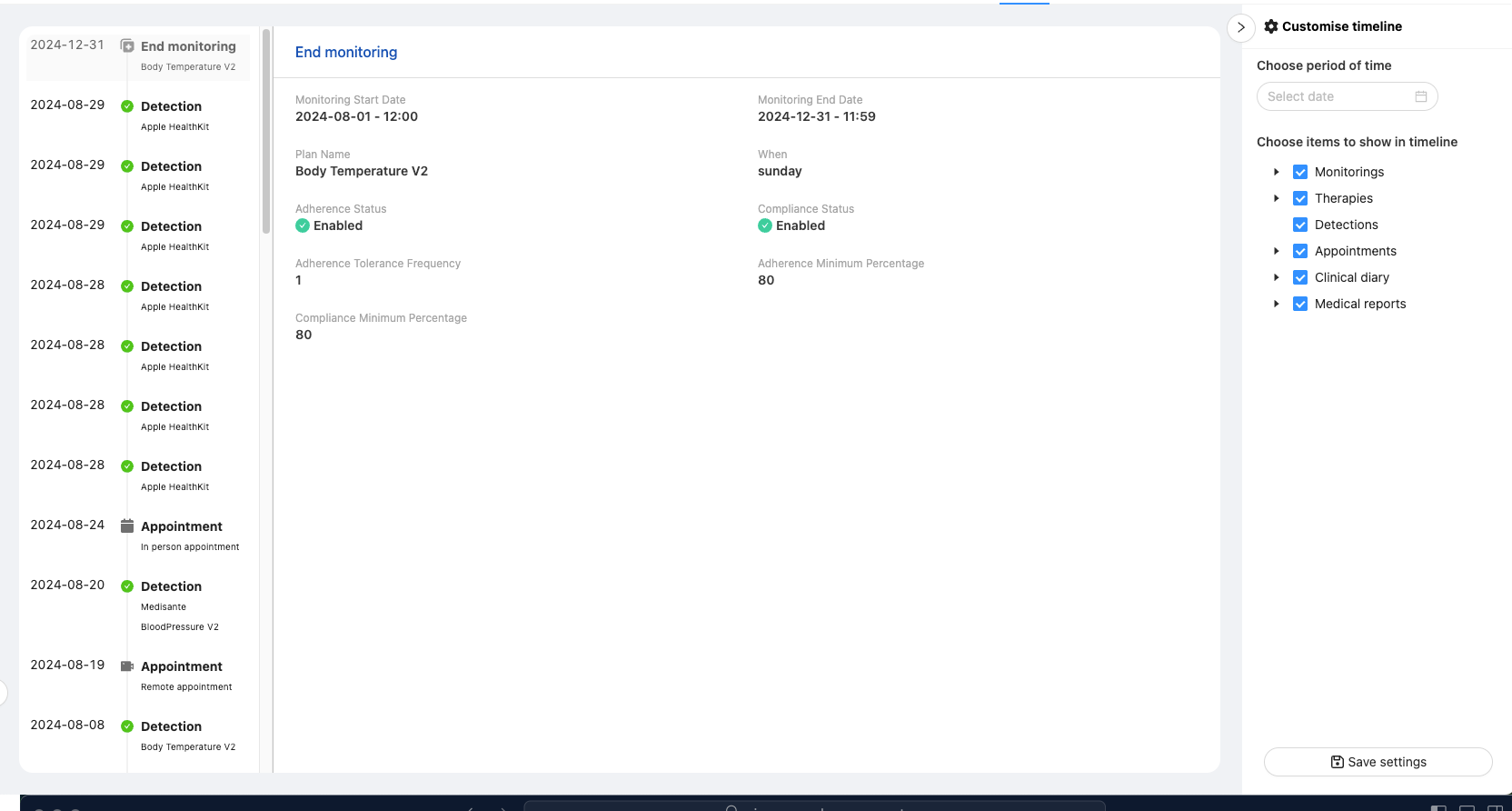Screen dimensions: 1512x811
Task: Click the timeline list vertical scrollbar
Action: (x=266, y=132)
